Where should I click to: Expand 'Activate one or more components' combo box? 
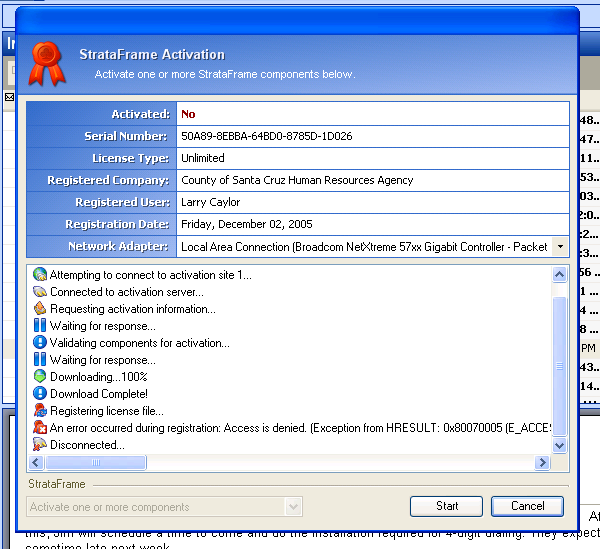click(293, 507)
